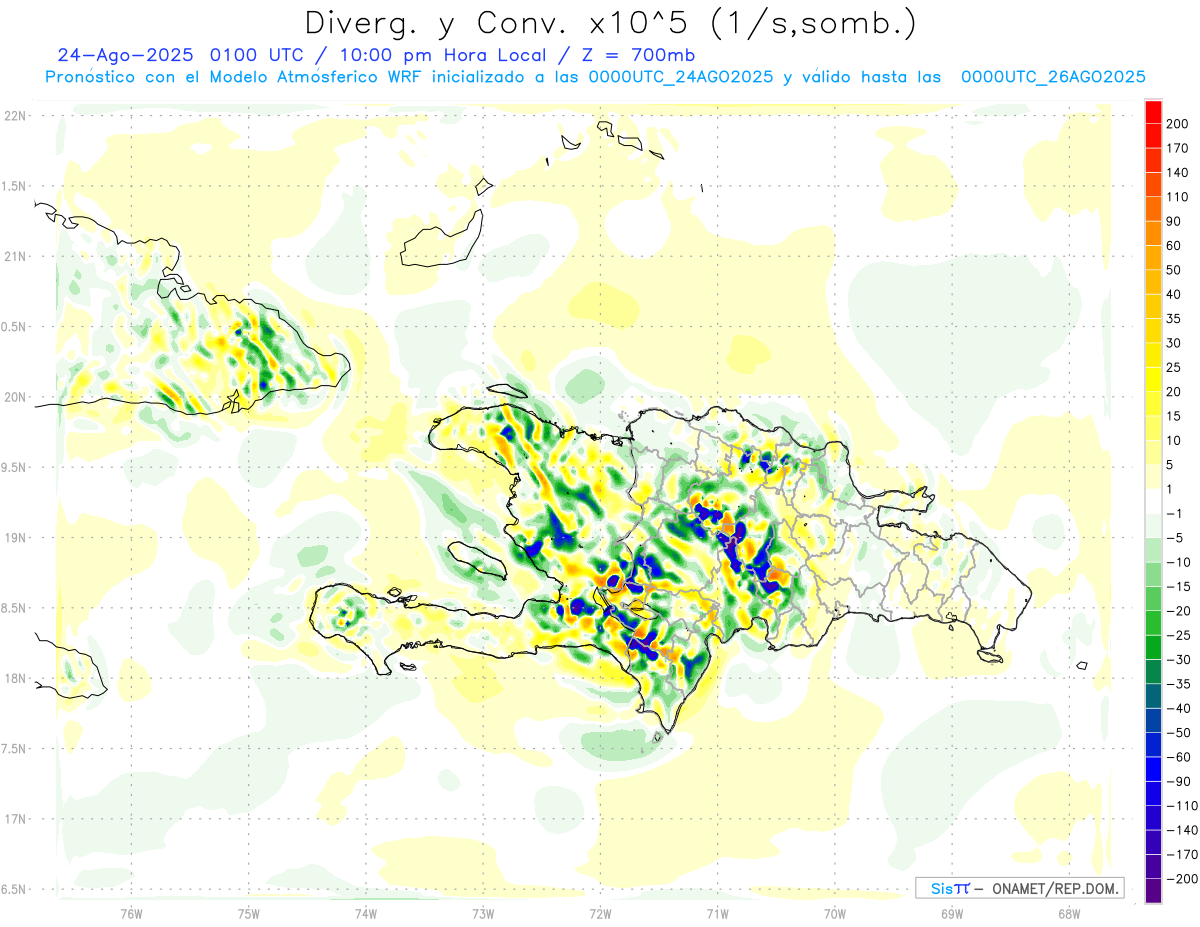Click the colorbar label "-5"
The height and width of the screenshot is (927, 1200).
click(1175, 538)
